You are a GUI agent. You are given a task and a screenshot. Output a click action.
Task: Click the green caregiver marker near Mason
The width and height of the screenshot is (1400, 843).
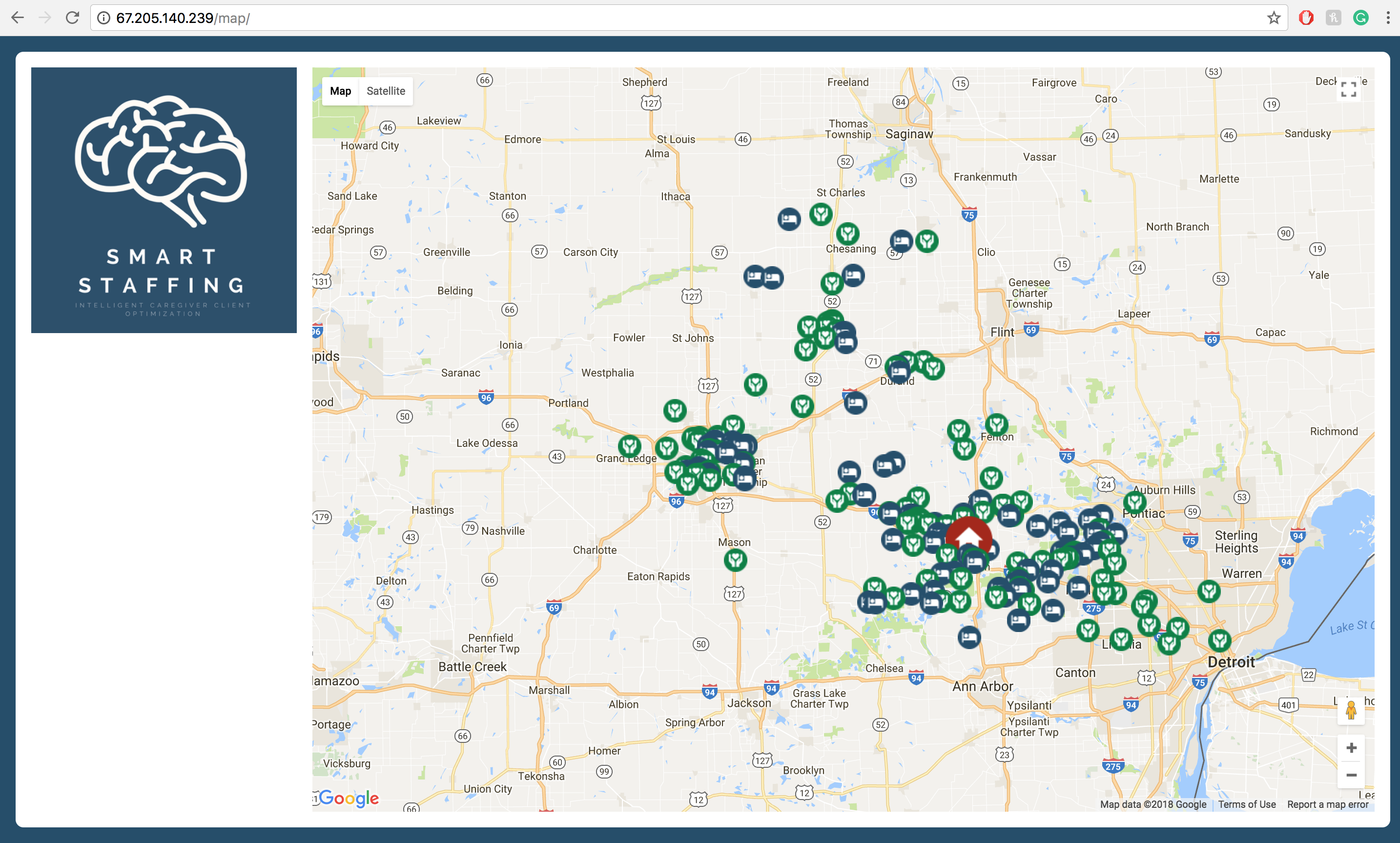(735, 560)
